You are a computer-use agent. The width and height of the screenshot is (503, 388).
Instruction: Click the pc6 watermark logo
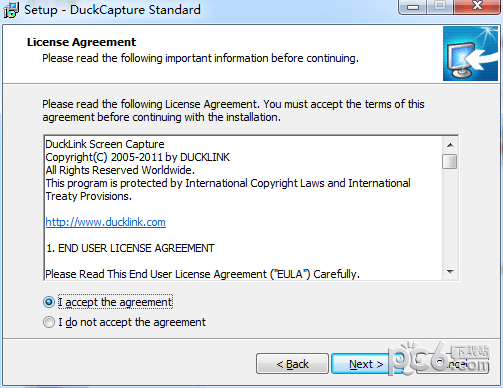439,359
